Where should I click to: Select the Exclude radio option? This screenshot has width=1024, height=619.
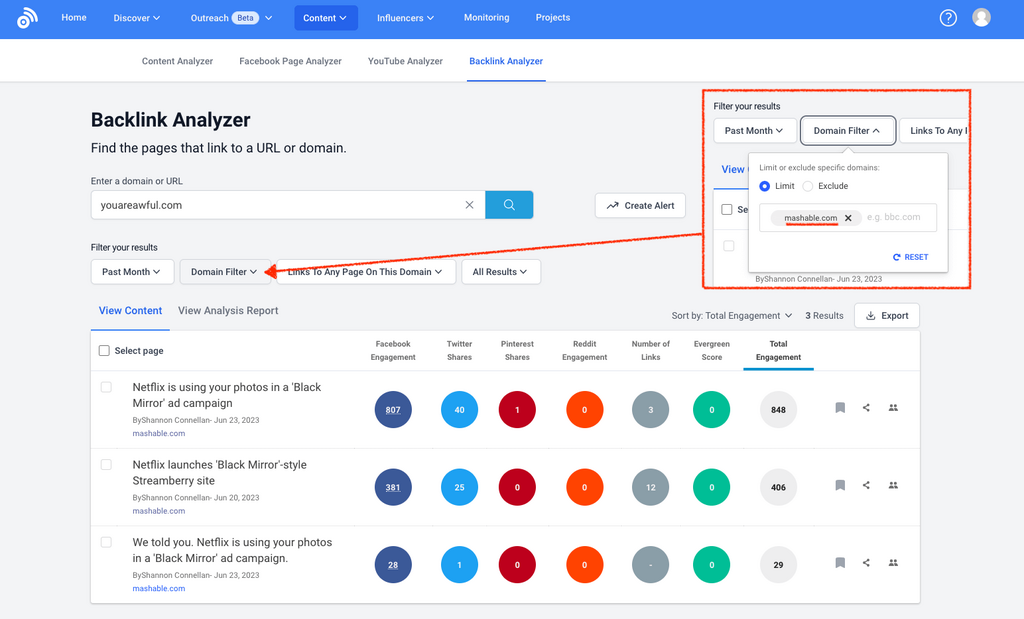[809, 186]
